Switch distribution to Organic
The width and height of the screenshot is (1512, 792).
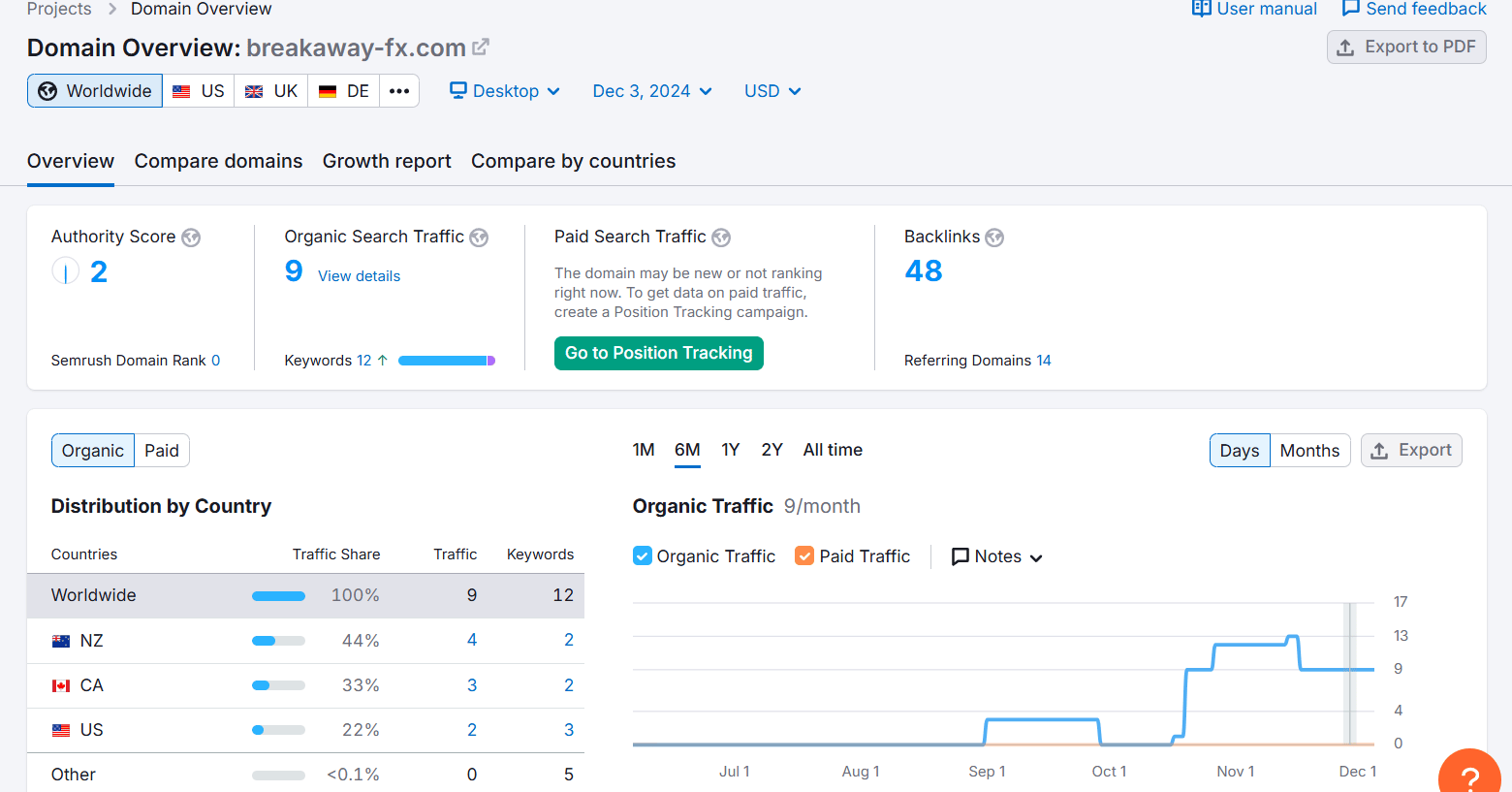[x=93, y=451]
